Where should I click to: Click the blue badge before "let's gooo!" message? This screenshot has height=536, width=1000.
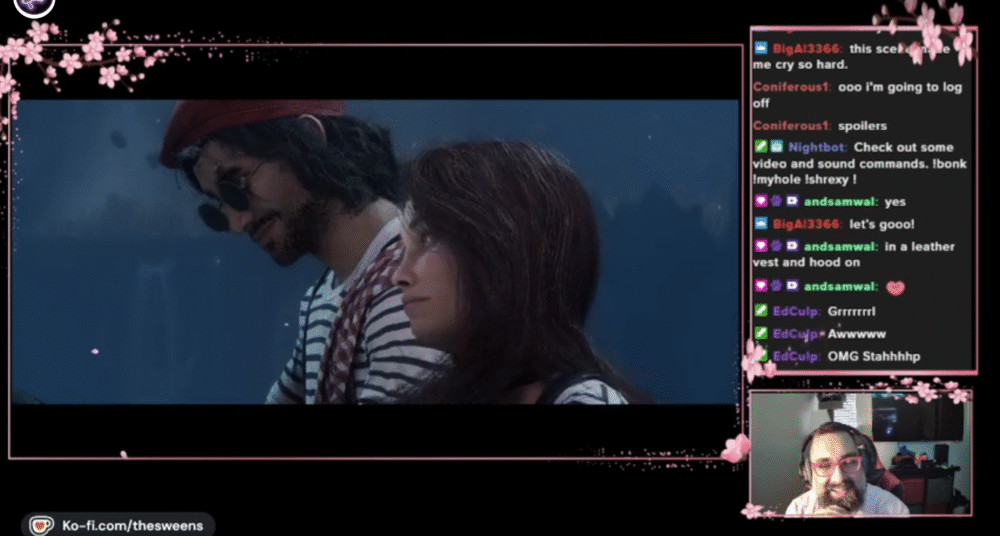pos(761,224)
